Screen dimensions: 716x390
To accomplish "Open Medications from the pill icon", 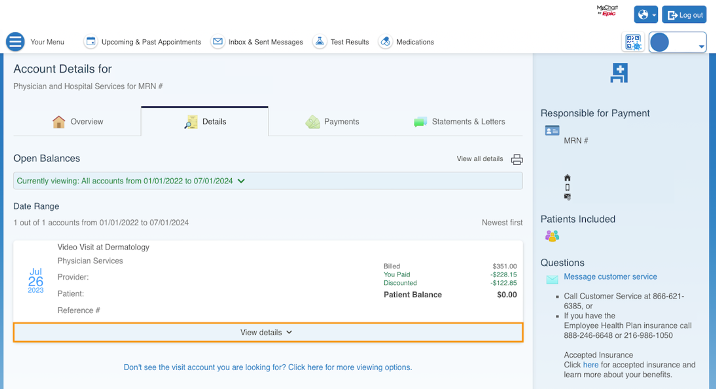I will coord(385,42).
